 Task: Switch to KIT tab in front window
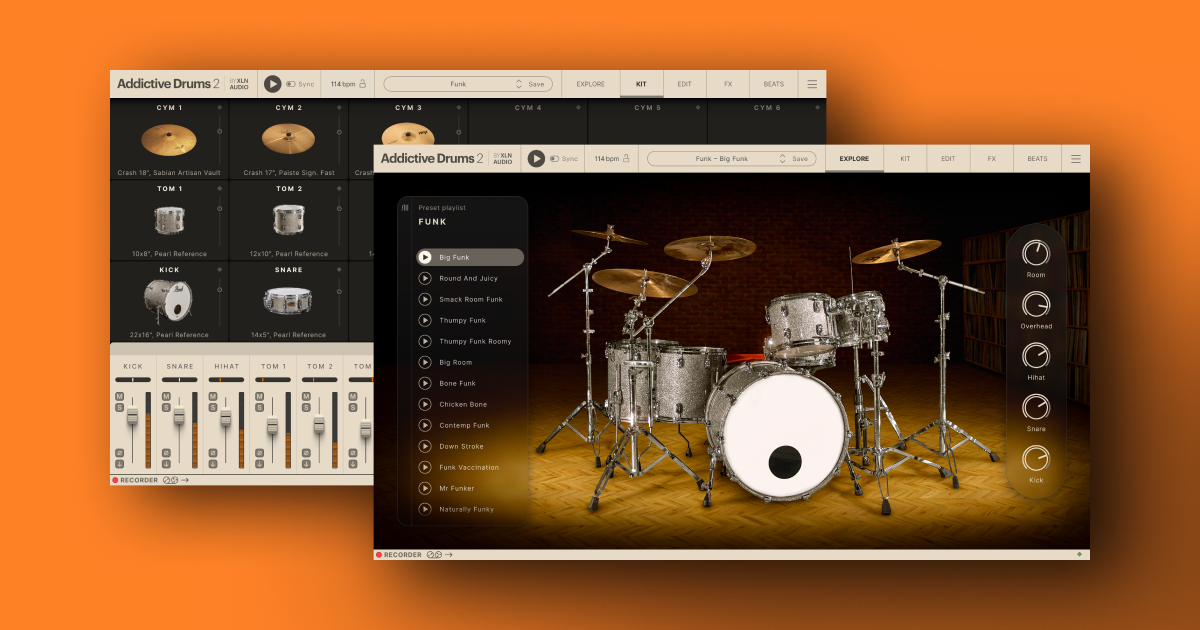tap(905, 158)
